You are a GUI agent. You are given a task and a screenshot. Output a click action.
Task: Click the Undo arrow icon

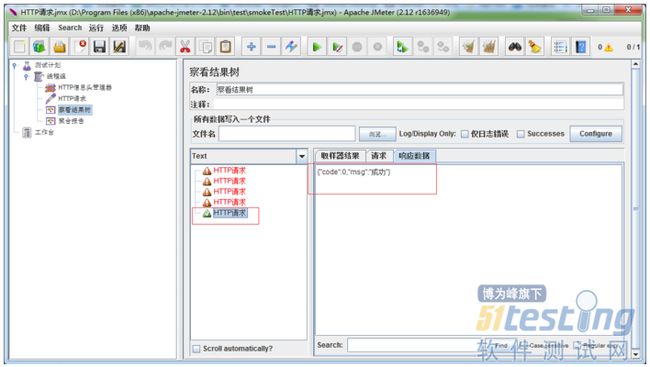[145, 47]
